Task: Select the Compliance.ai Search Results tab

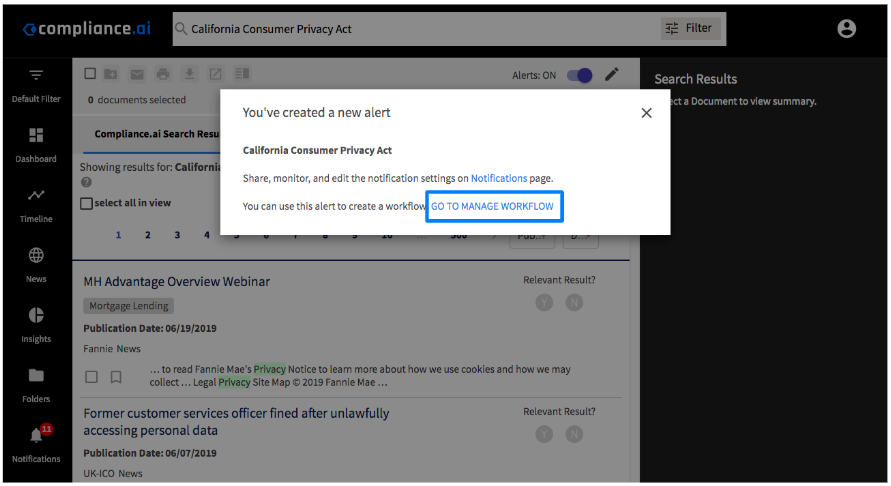Action: (x=156, y=134)
